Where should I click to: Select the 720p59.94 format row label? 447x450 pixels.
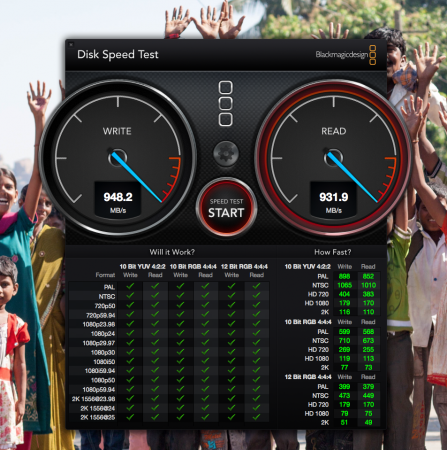coord(101,315)
